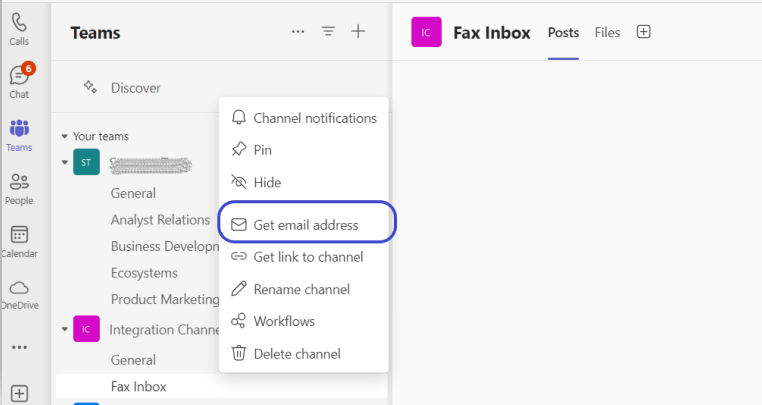Click the more apps ellipsis in sidebar
The width and height of the screenshot is (762, 405).
click(19, 347)
